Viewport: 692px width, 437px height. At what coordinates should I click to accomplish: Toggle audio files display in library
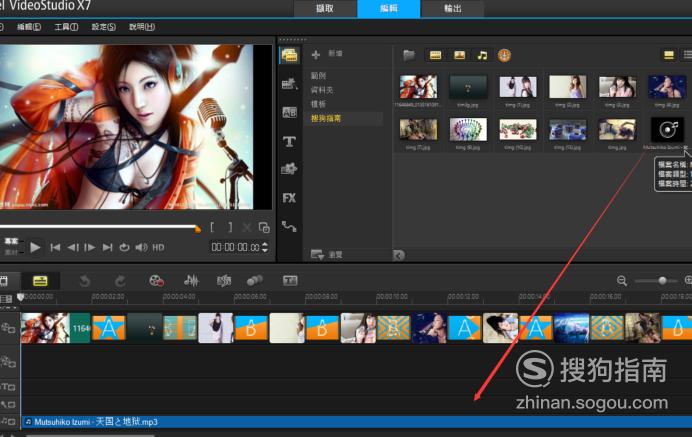[x=482, y=55]
